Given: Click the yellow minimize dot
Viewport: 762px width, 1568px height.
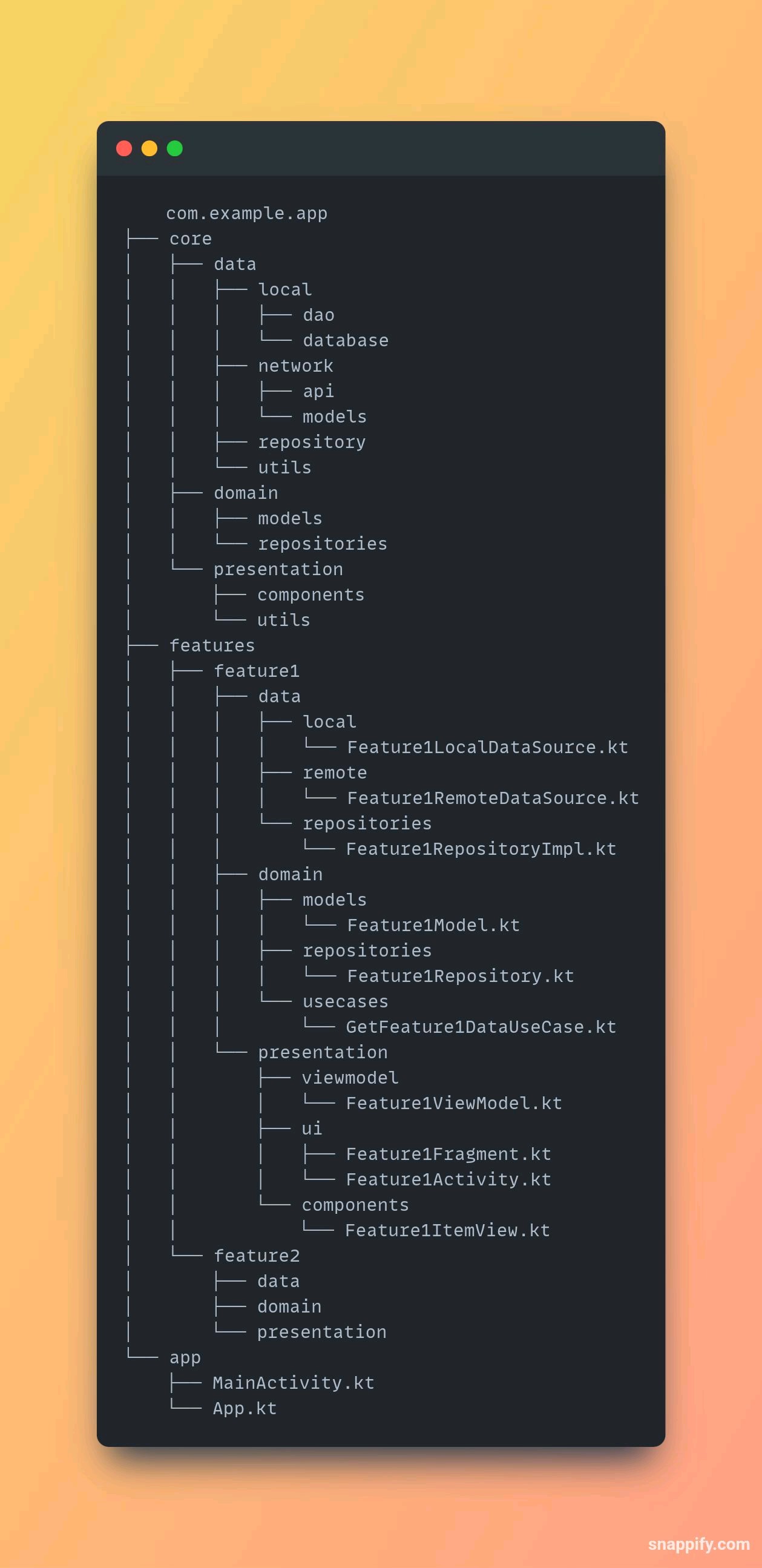Looking at the screenshot, I should (149, 148).
